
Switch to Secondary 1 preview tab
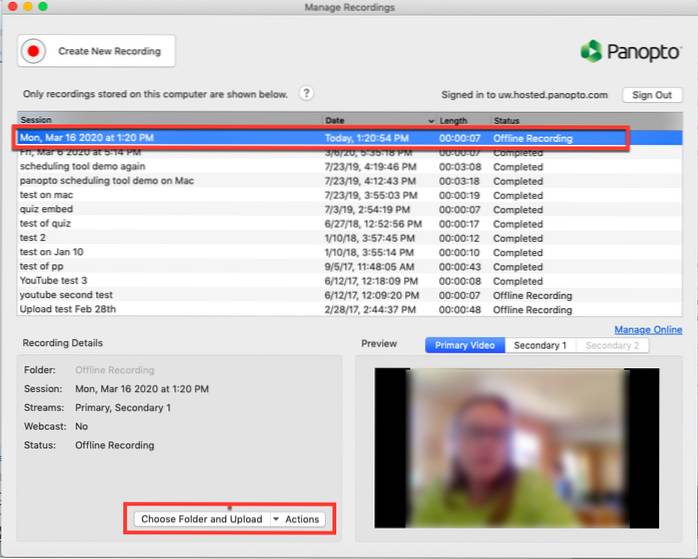(x=540, y=345)
